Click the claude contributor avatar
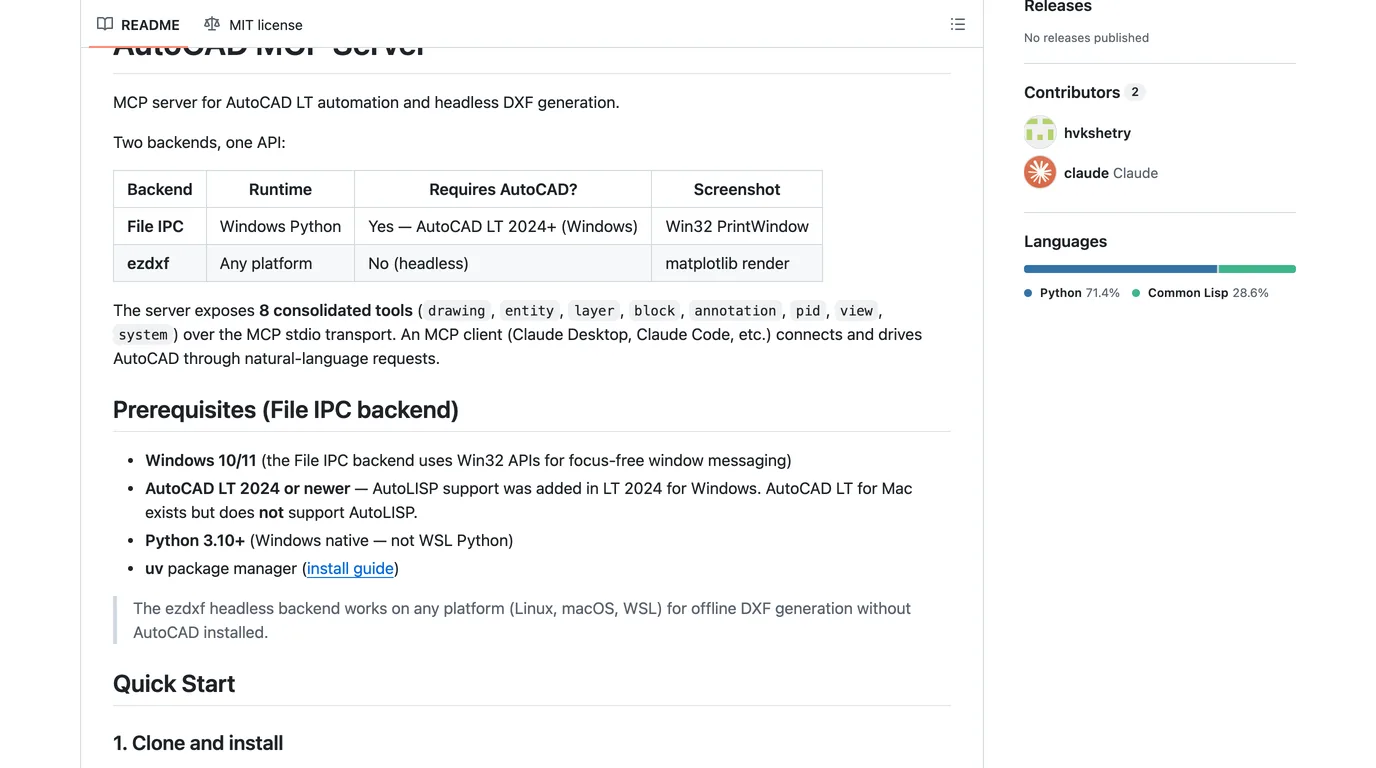Image resolution: width=1376 pixels, height=768 pixels. tap(1040, 172)
